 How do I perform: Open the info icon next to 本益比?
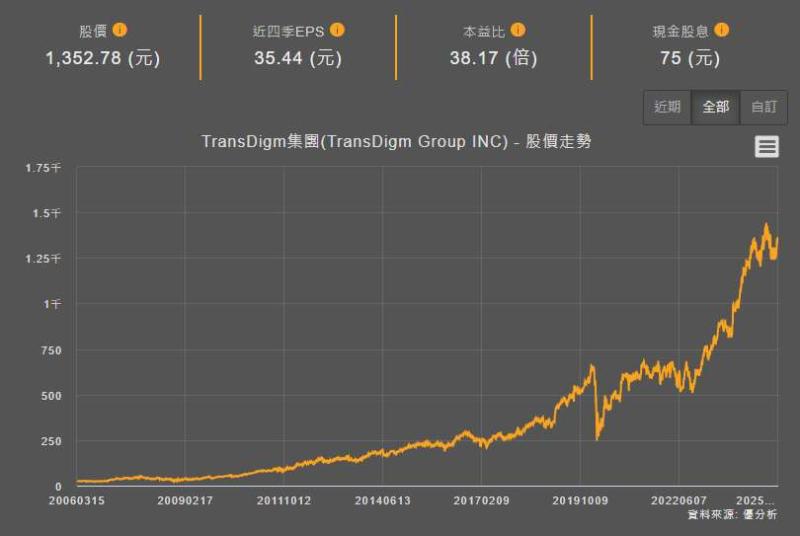tap(518, 30)
